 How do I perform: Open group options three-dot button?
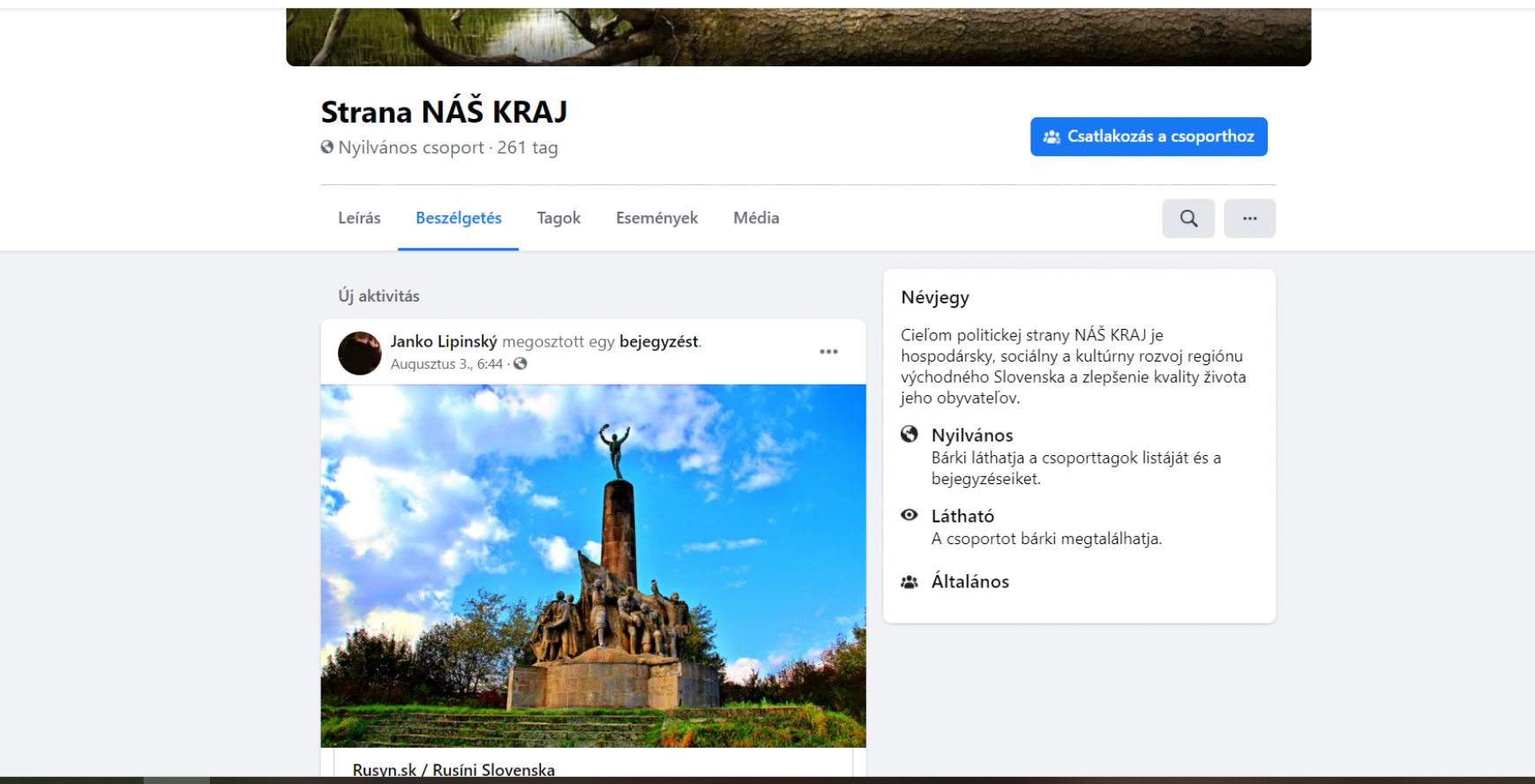click(x=1249, y=218)
